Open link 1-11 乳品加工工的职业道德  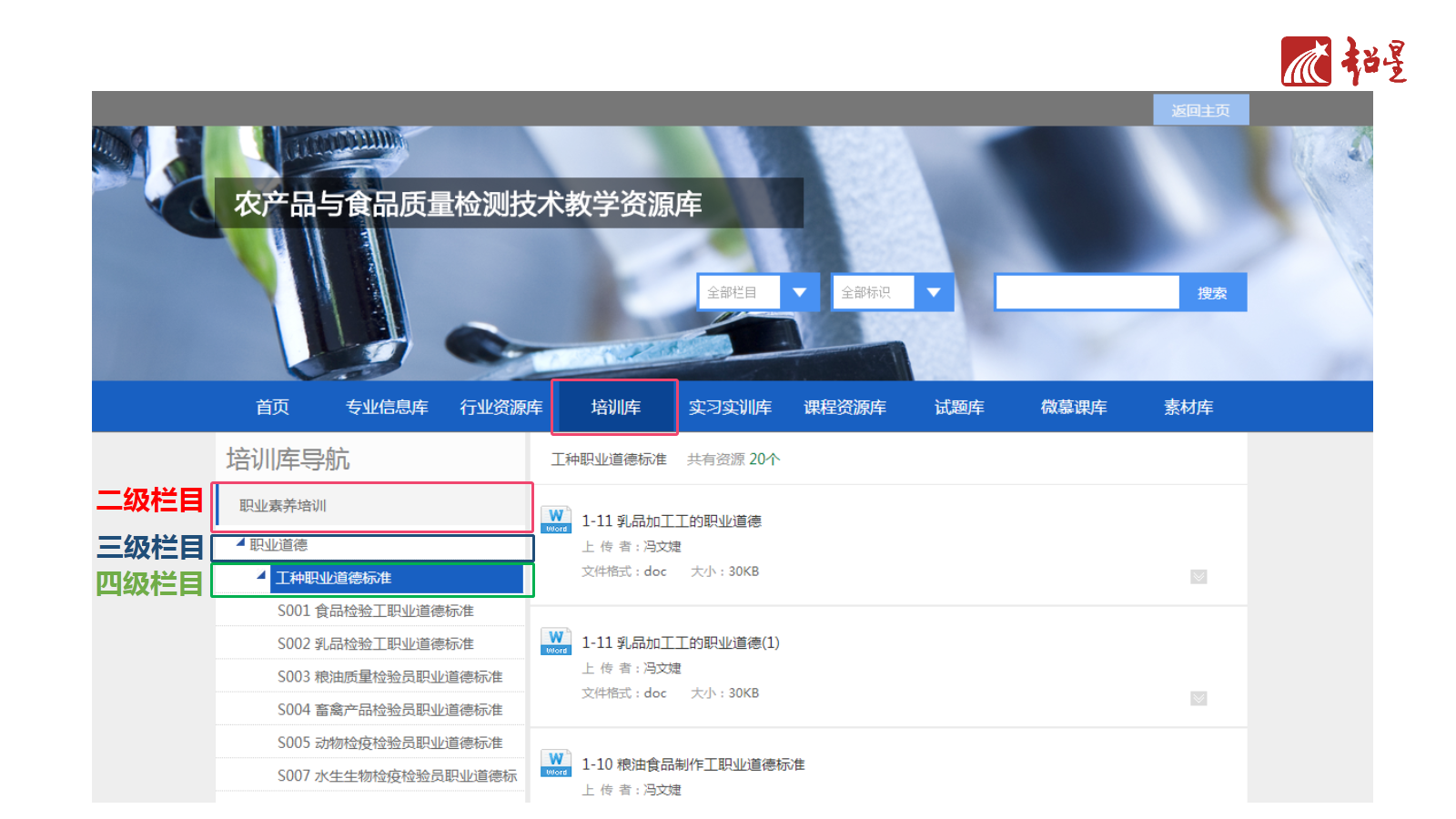[672, 521]
